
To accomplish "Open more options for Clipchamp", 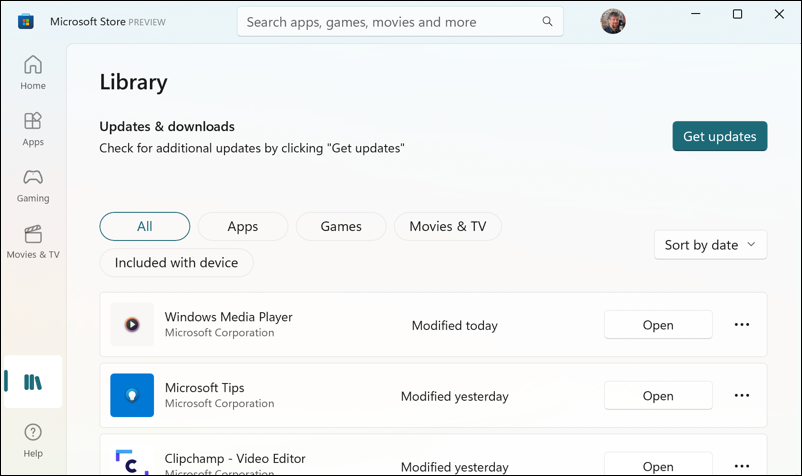I will click(742, 466).
